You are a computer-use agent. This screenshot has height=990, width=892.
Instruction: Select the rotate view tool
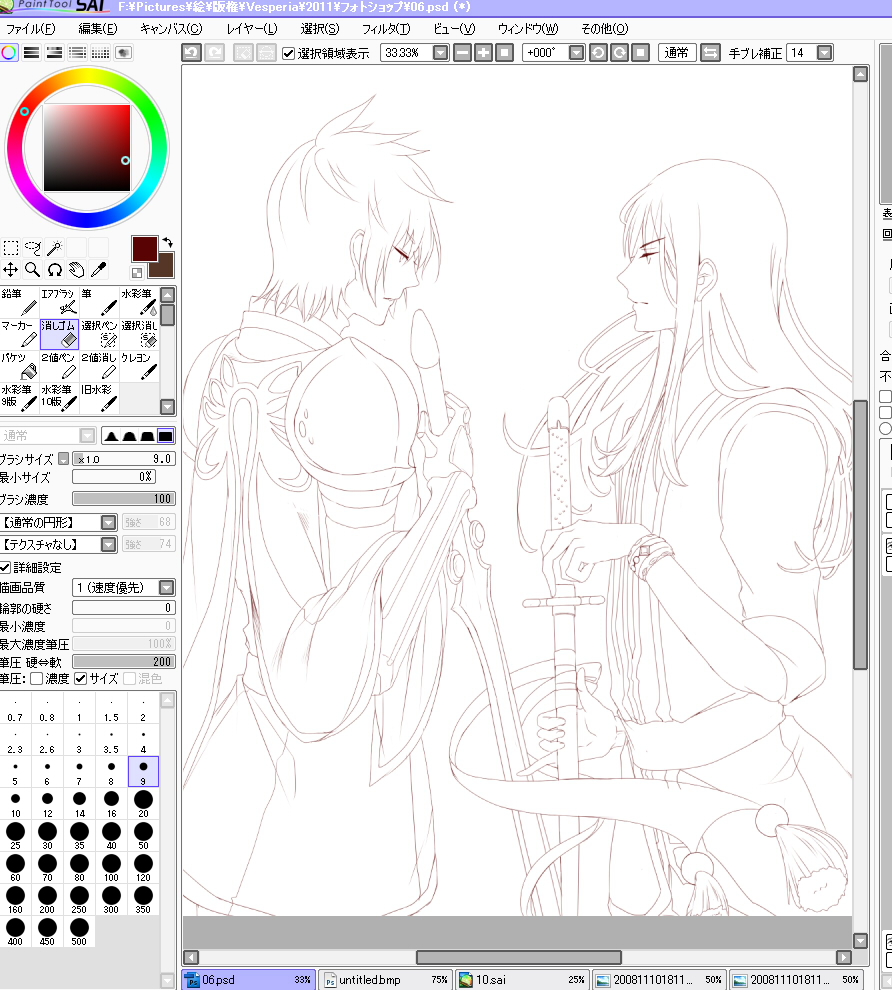pos(54,270)
